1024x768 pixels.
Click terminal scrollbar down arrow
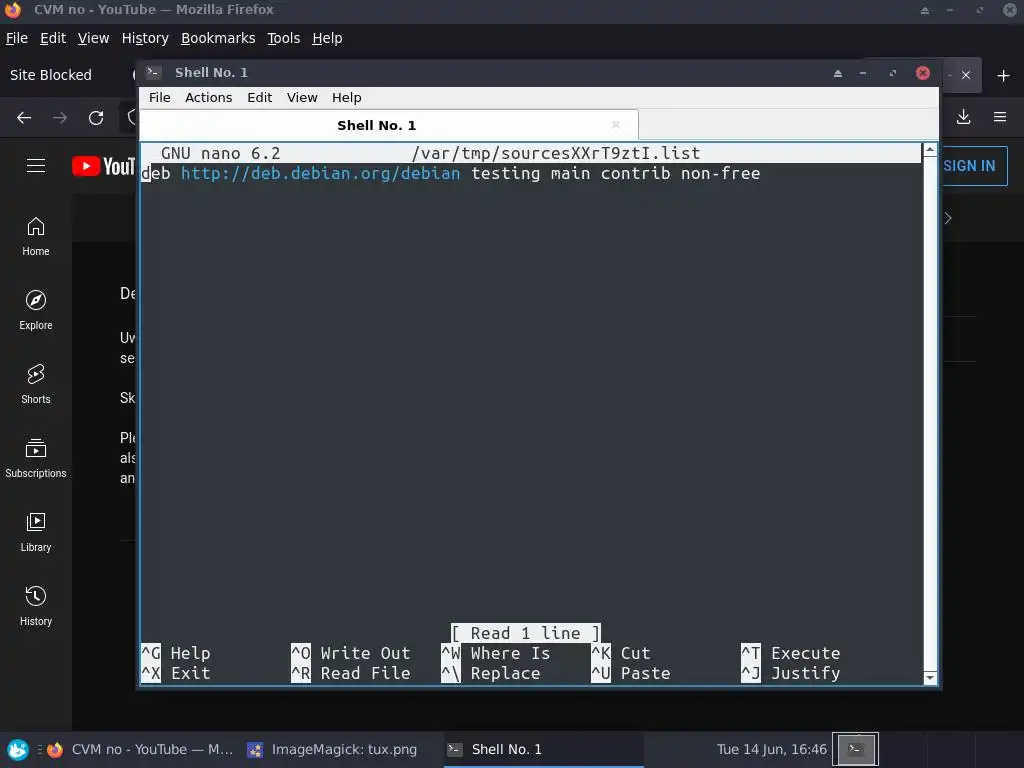coord(930,678)
